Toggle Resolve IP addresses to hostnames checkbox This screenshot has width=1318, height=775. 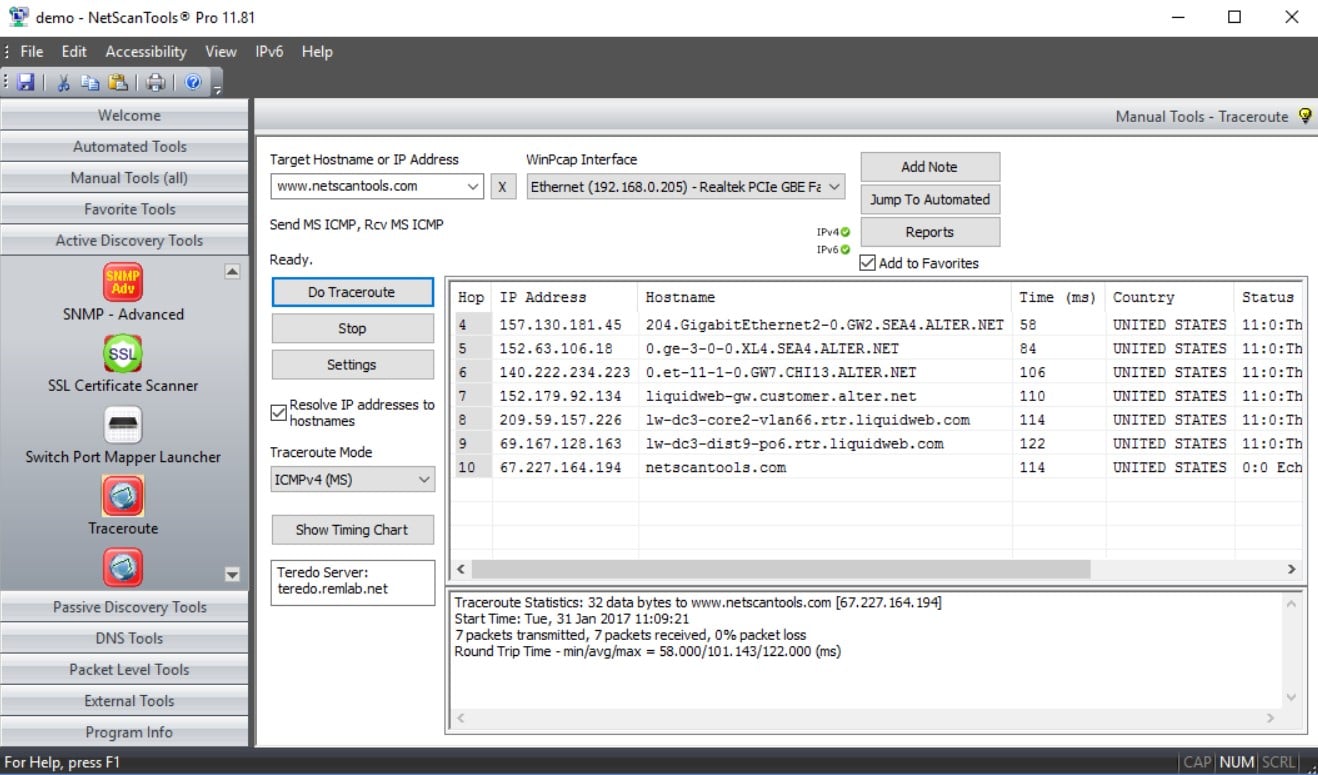point(279,412)
